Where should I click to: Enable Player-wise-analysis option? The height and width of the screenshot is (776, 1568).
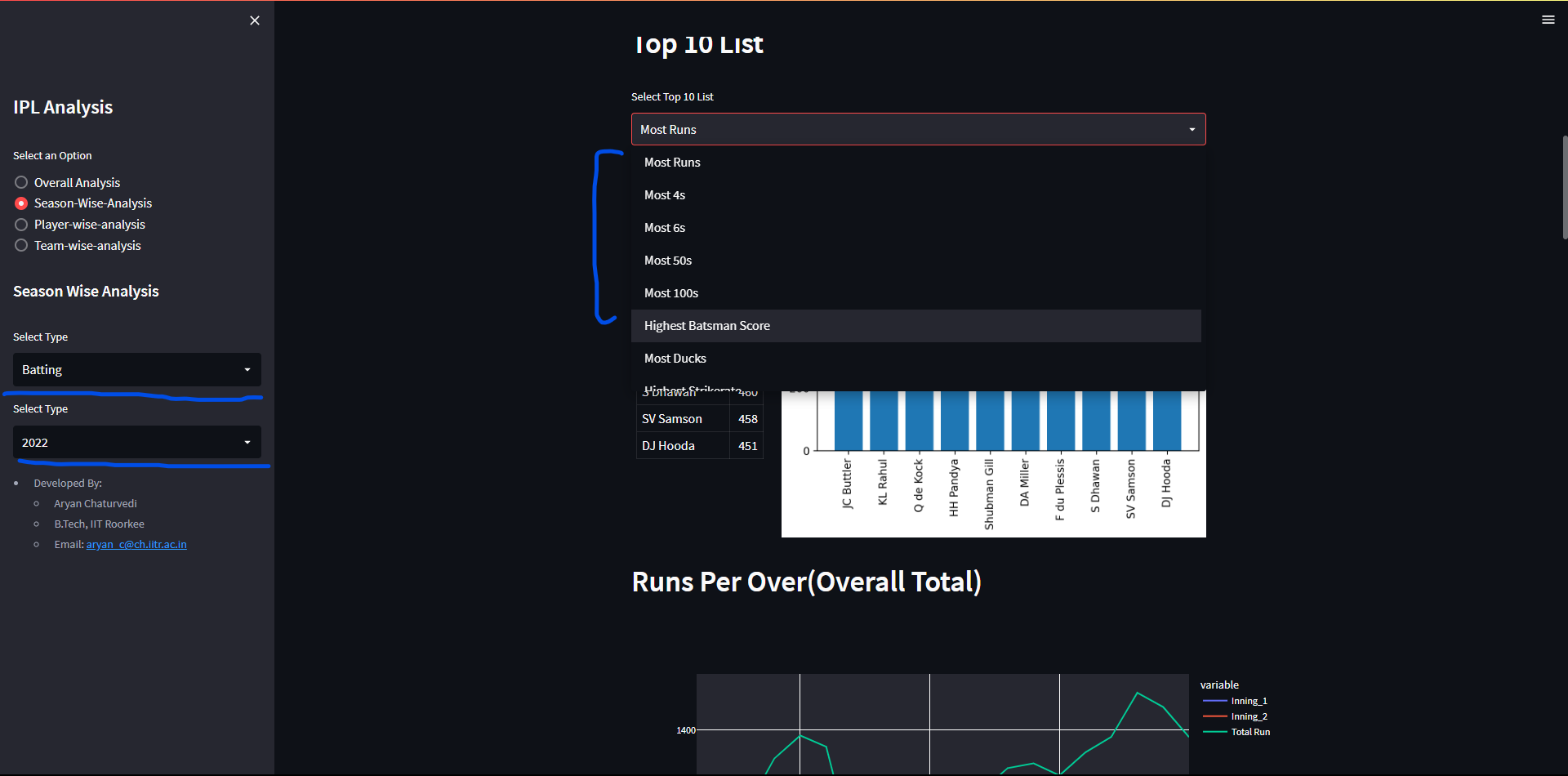pos(20,224)
